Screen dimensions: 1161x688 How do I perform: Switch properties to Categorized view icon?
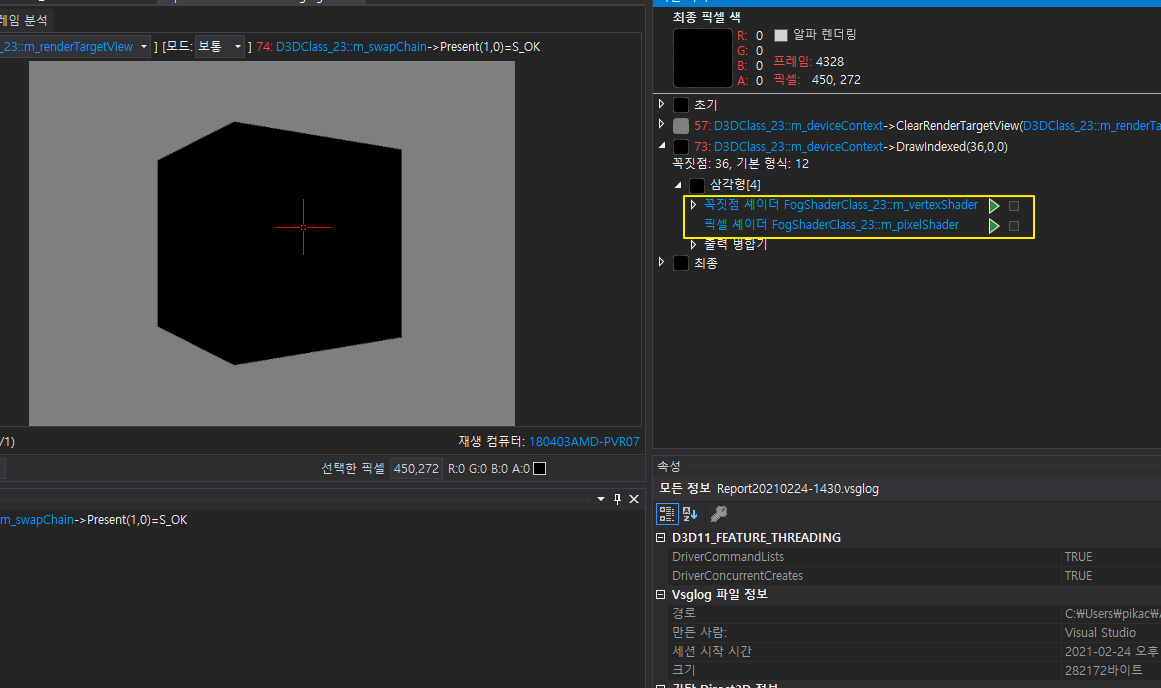pos(666,513)
